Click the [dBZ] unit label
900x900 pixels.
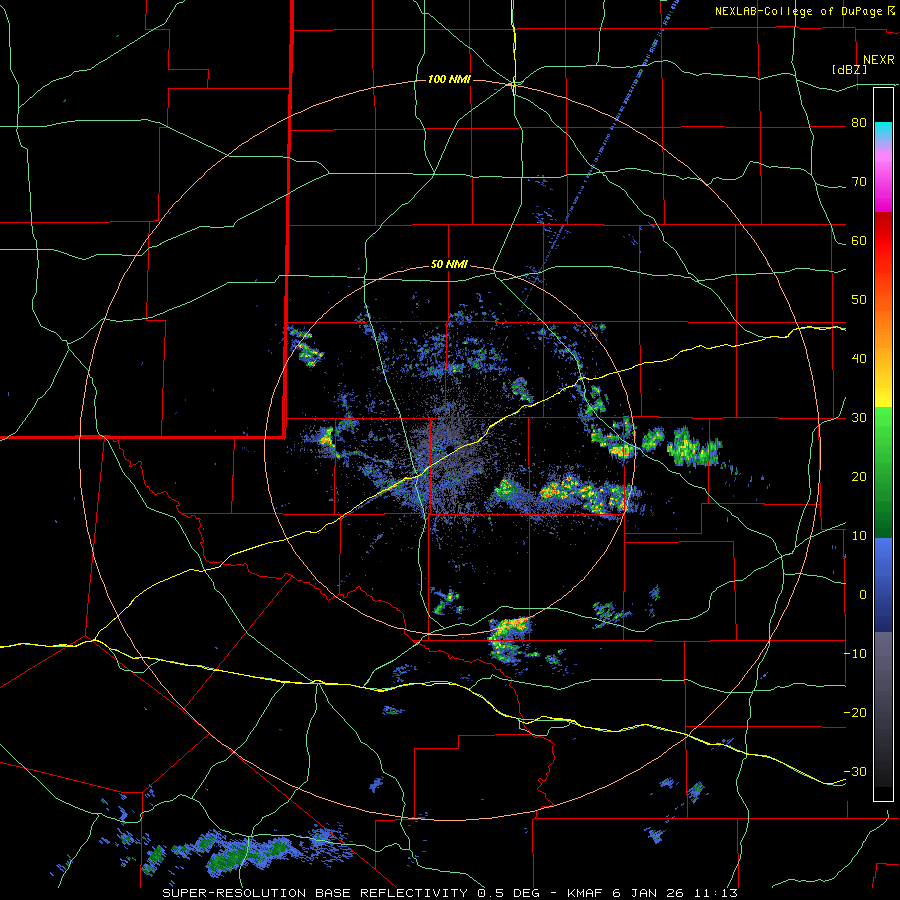tap(849, 70)
